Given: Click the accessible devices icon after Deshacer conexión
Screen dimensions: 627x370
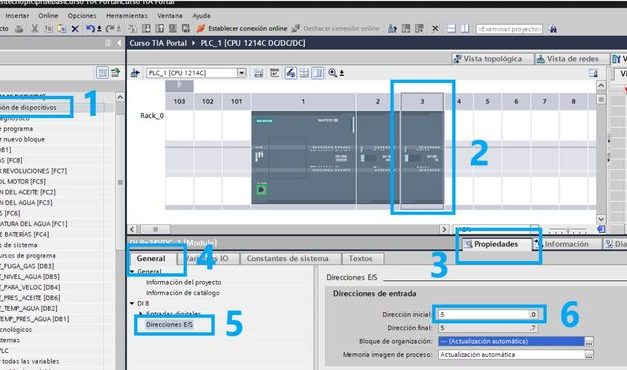Looking at the screenshot, I should tap(392, 29).
